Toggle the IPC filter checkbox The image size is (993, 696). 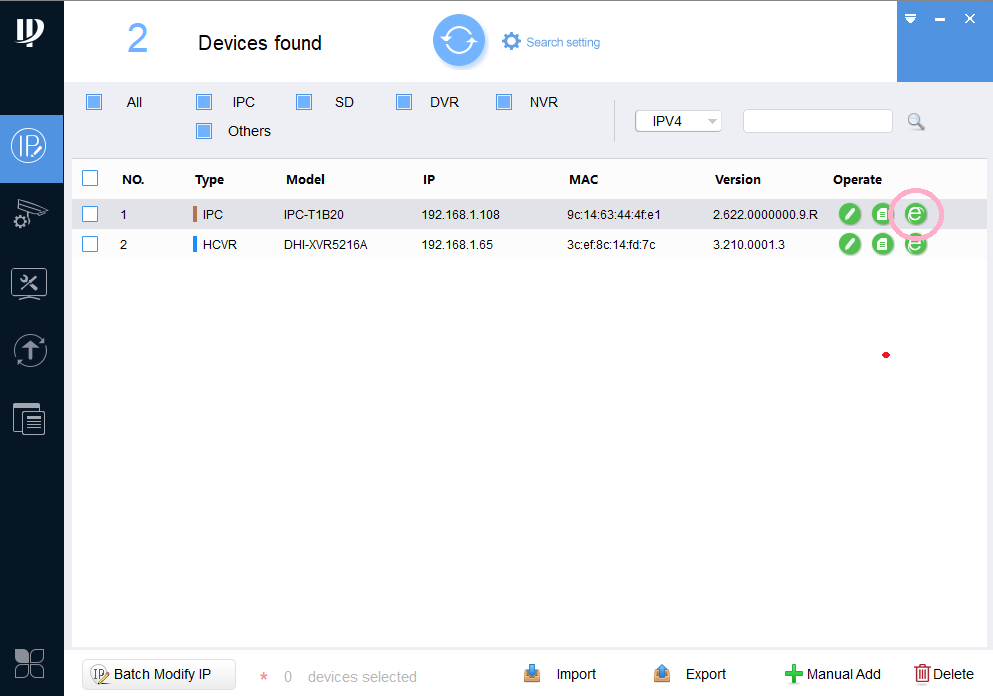tap(204, 102)
